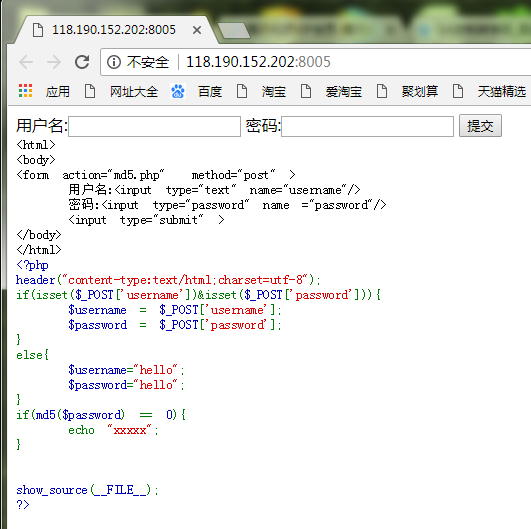This screenshot has height=529, width=531.
Task: Click the 用户名 text field
Action: pyautogui.click(x=154, y=126)
